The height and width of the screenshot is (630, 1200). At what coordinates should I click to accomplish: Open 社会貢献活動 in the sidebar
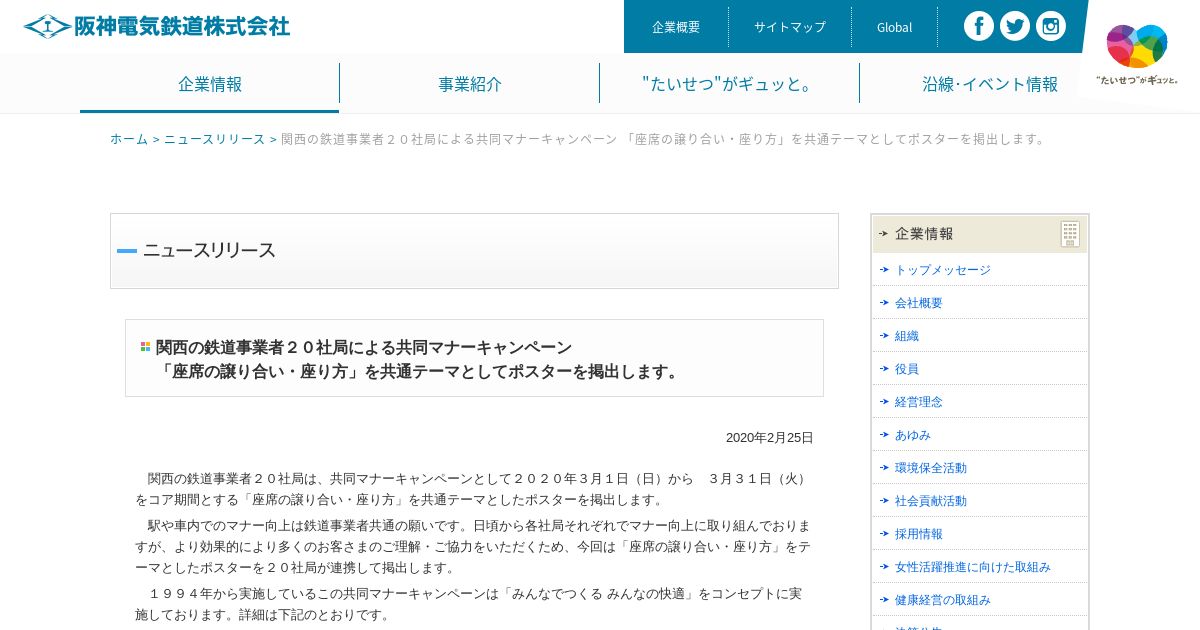click(x=931, y=501)
